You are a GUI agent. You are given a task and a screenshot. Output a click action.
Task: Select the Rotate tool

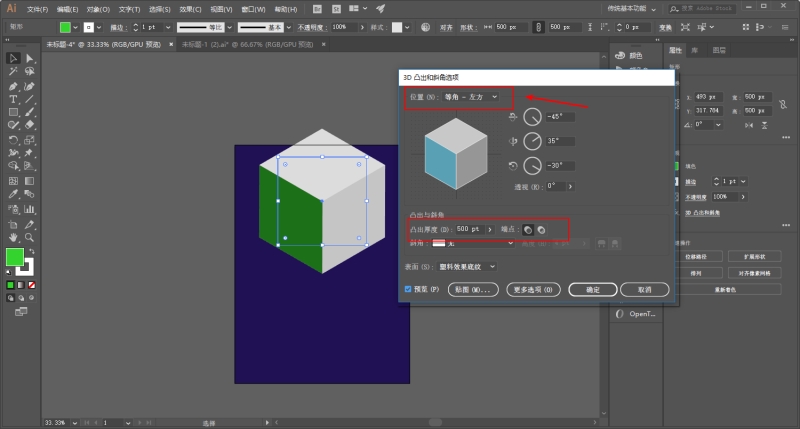pos(13,140)
